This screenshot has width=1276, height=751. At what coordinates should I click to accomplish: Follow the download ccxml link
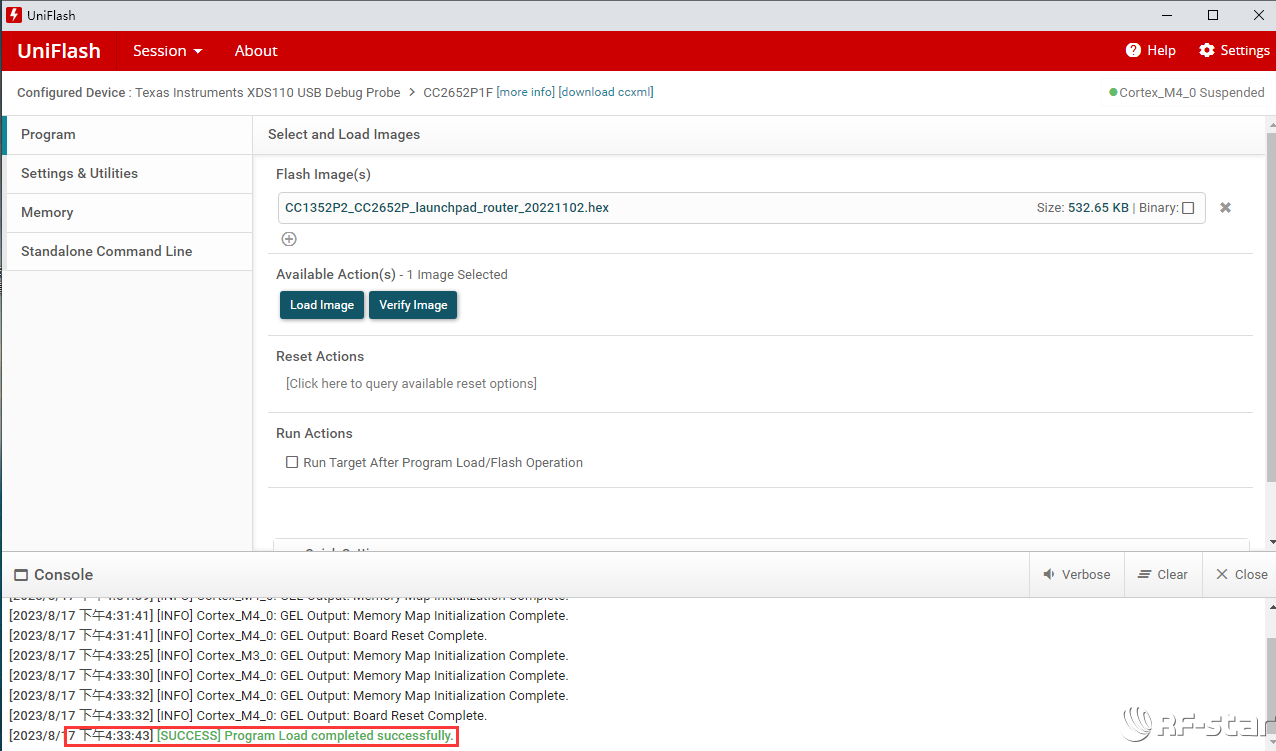click(606, 93)
